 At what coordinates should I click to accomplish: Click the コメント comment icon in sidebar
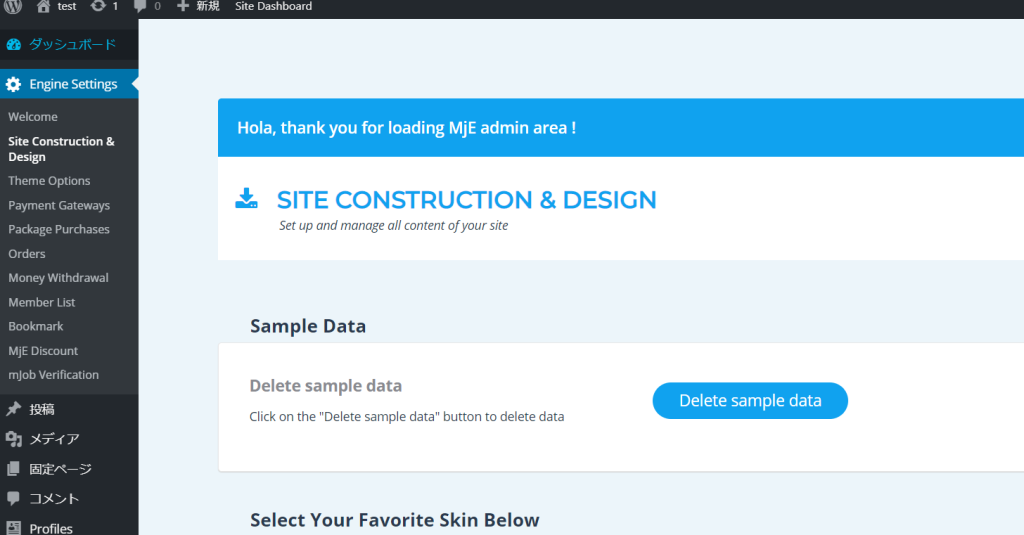13,498
